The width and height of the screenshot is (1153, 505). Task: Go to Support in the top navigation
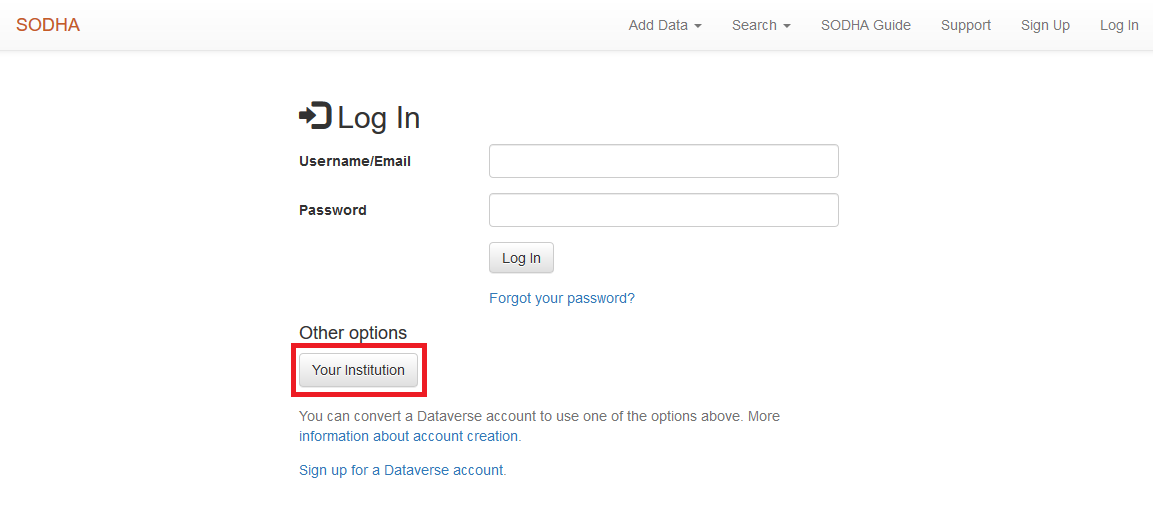(965, 25)
